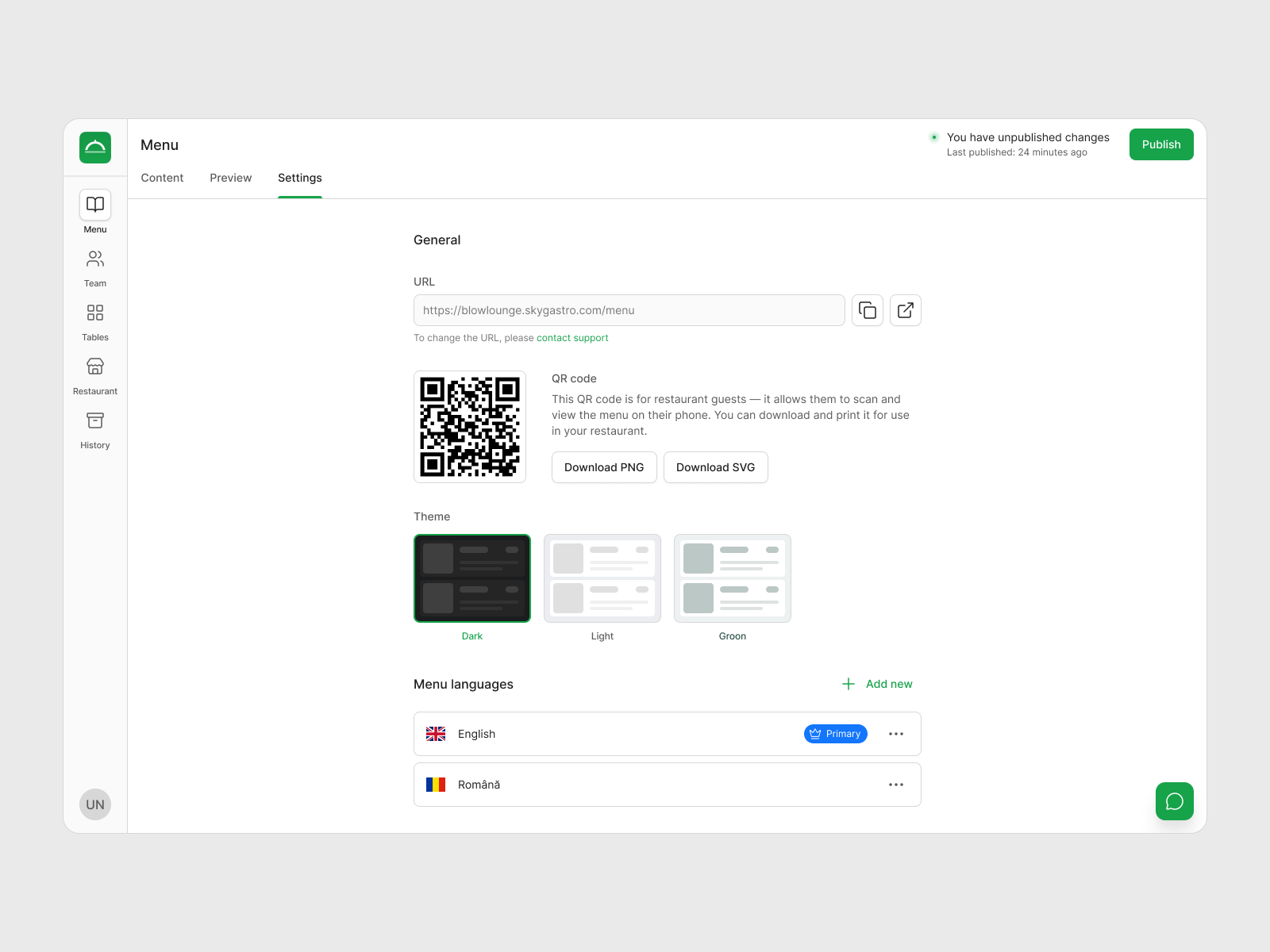Click the green app logo icon

click(x=95, y=148)
